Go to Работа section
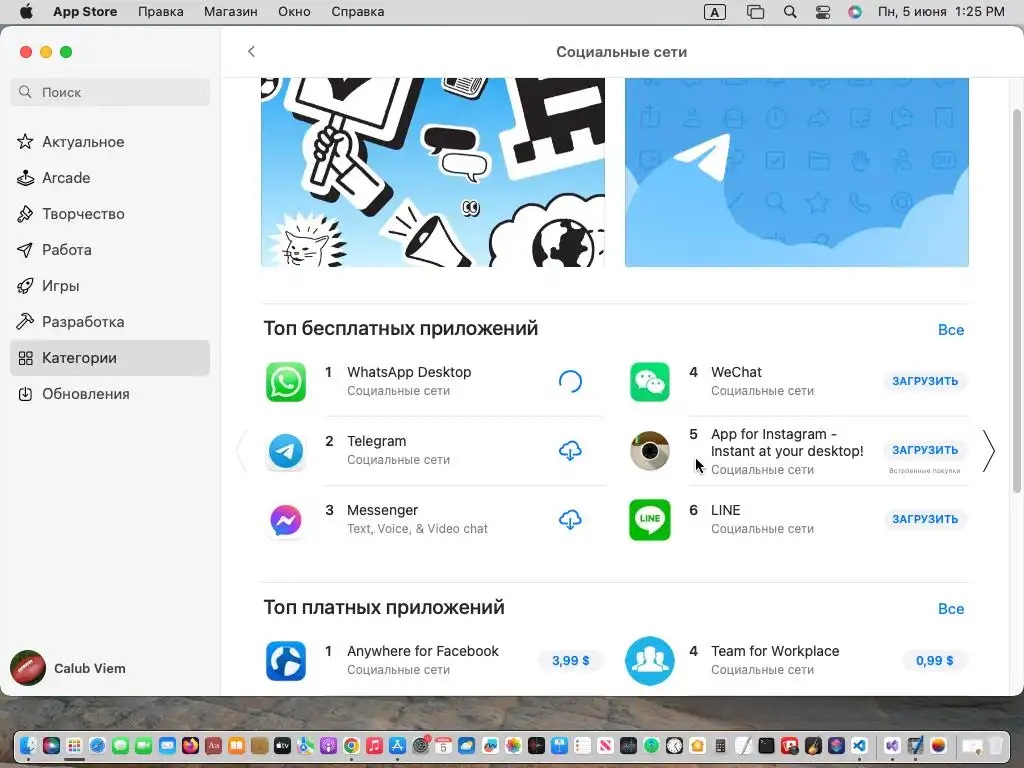 pos(110,249)
